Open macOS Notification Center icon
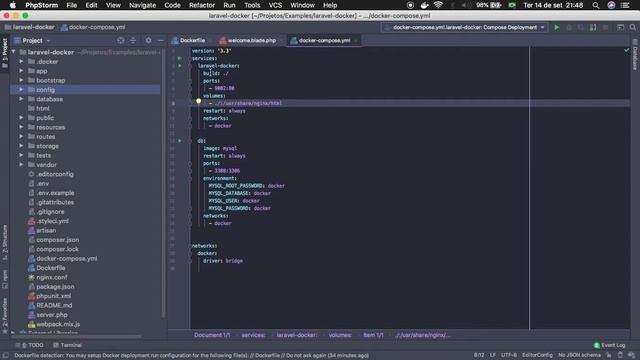 625,5
